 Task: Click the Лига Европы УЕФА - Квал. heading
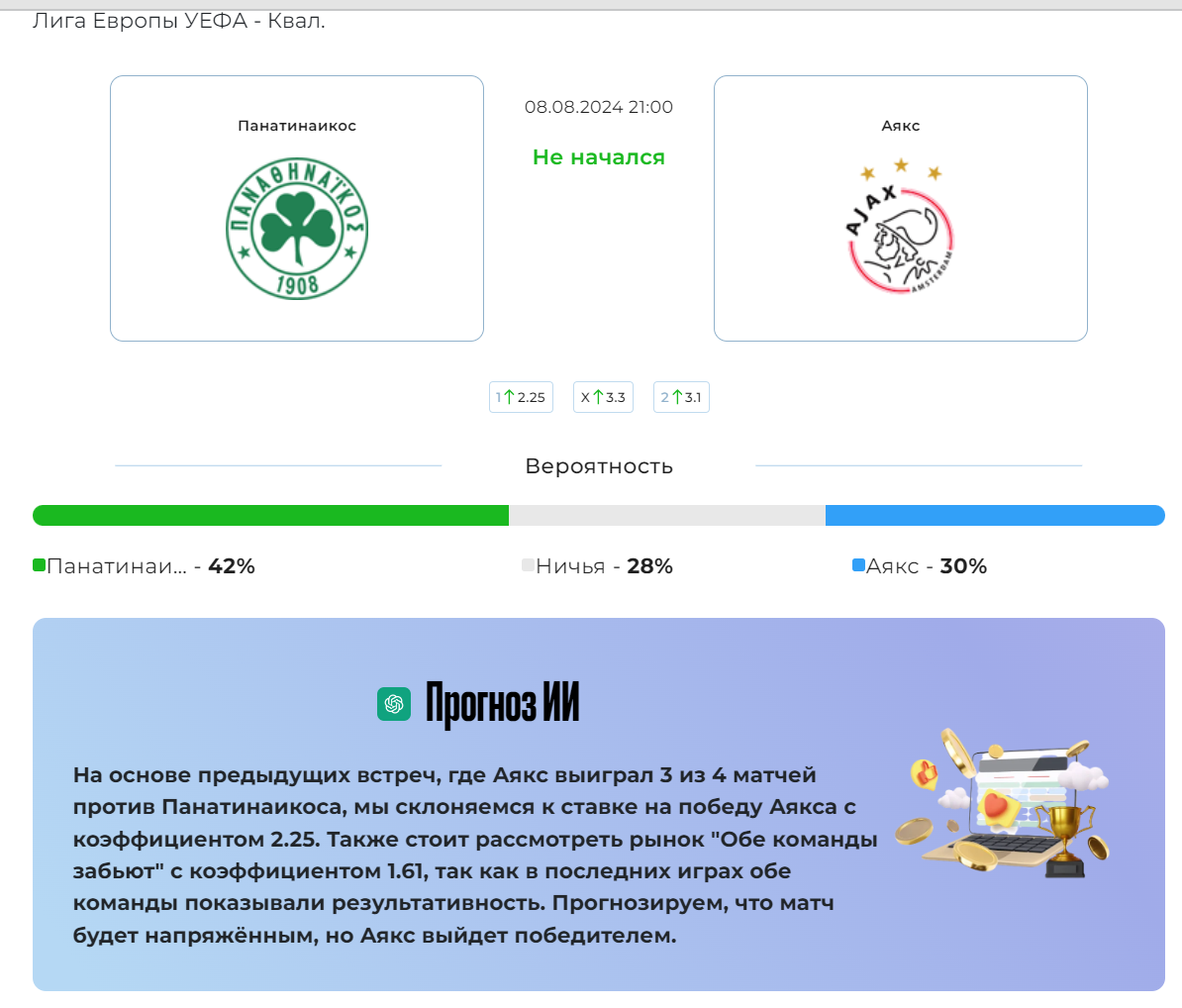[x=178, y=21]
